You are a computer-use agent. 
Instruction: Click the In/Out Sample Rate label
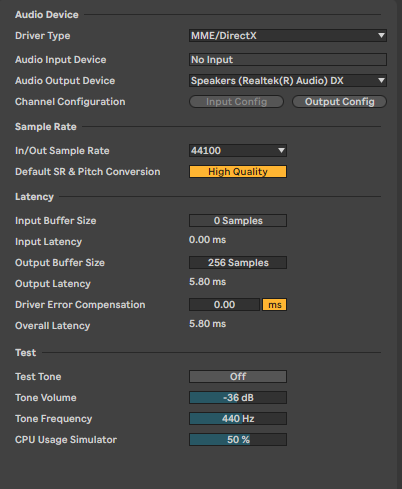point(62,151)
